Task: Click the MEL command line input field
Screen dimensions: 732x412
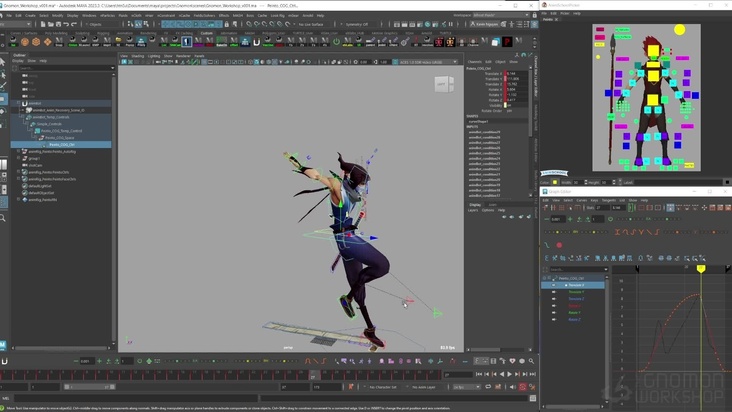Action: coord(136,398)
